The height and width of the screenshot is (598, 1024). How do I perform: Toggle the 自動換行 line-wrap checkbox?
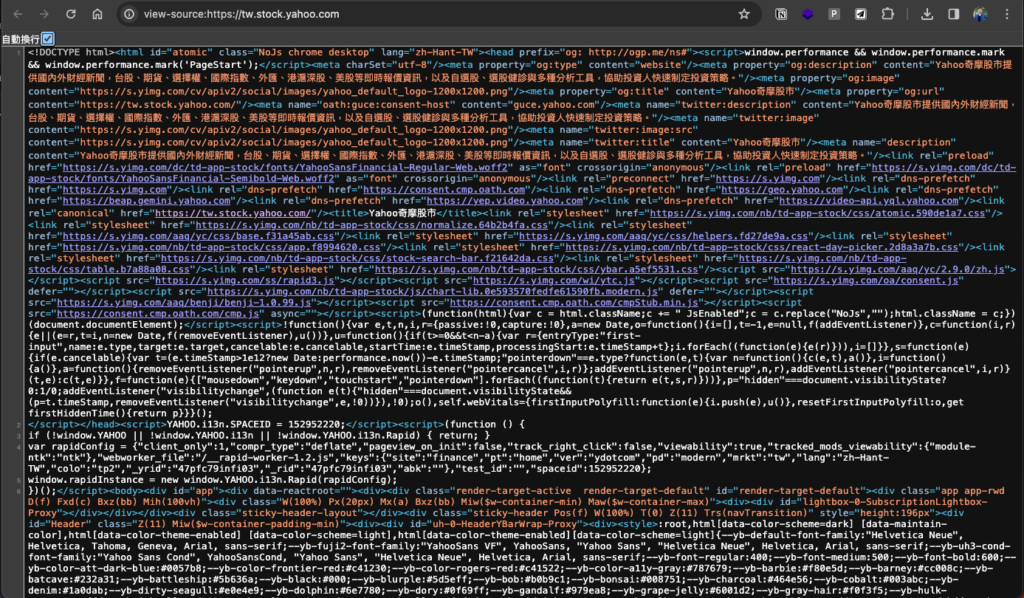48,39
